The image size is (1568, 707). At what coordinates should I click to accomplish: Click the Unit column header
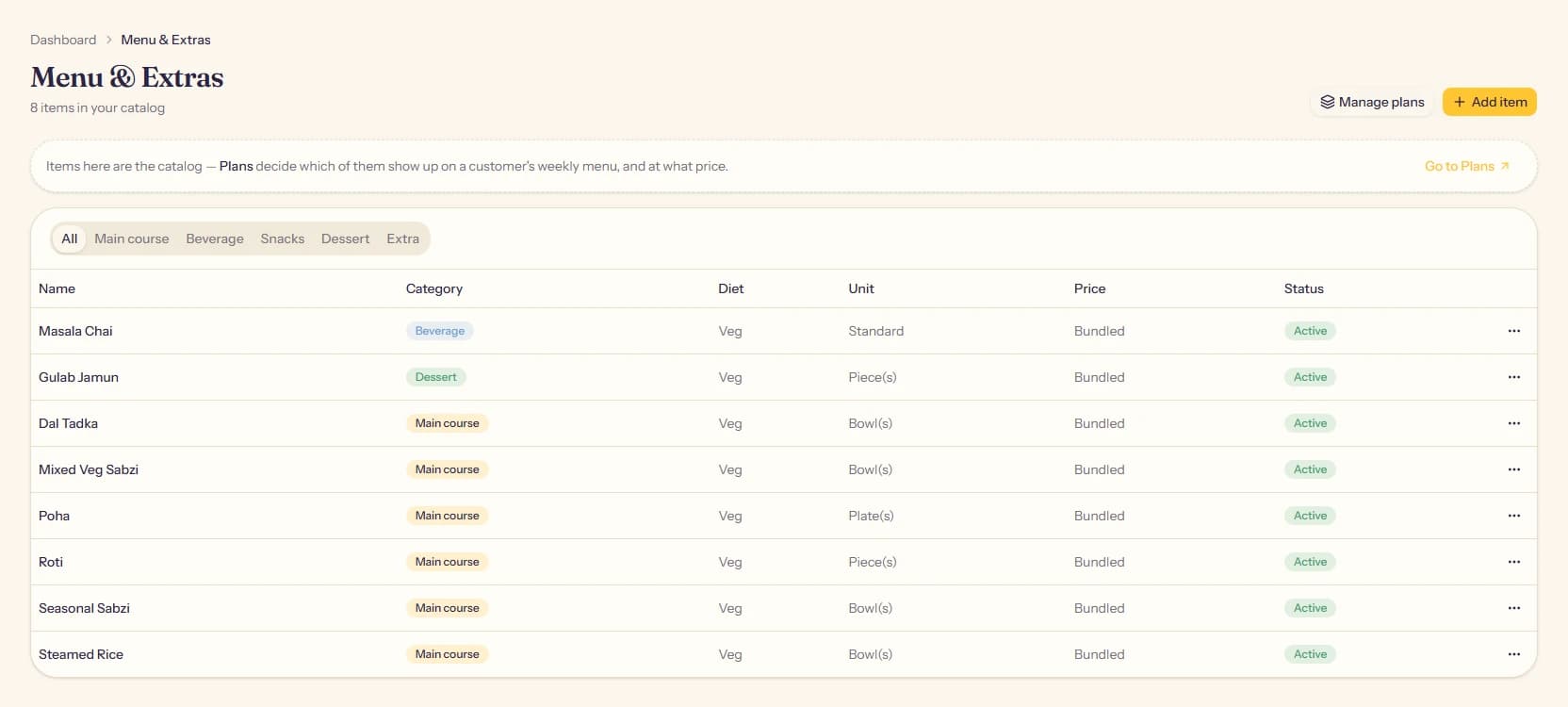(861, 288)
